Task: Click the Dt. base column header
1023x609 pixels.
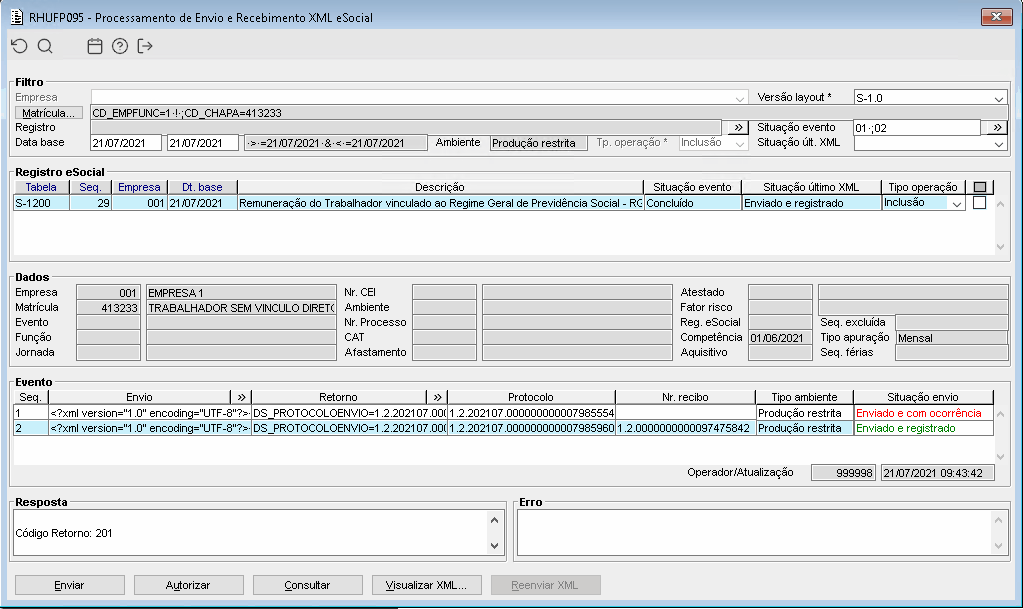Action: pos(202,187)
